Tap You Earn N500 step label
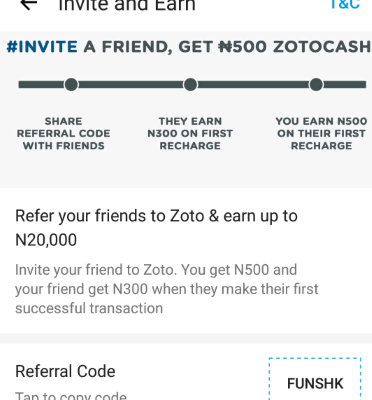The height and width of the screenshot is (400, 372). coord(321,133)
